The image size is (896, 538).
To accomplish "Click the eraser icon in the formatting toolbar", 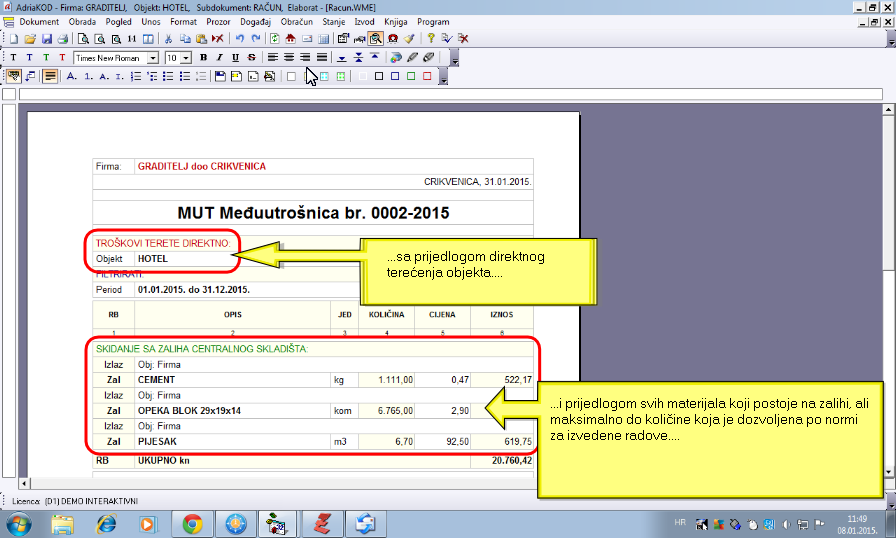I will [429, 58].
